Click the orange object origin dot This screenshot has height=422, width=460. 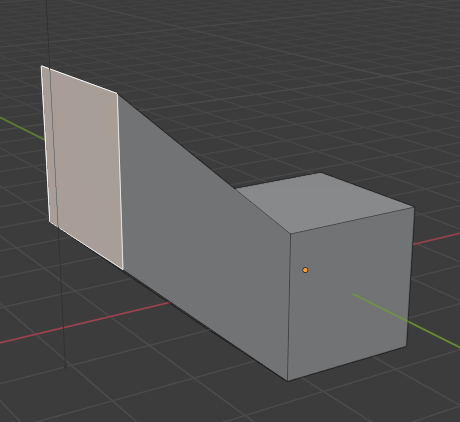point(305,270)
